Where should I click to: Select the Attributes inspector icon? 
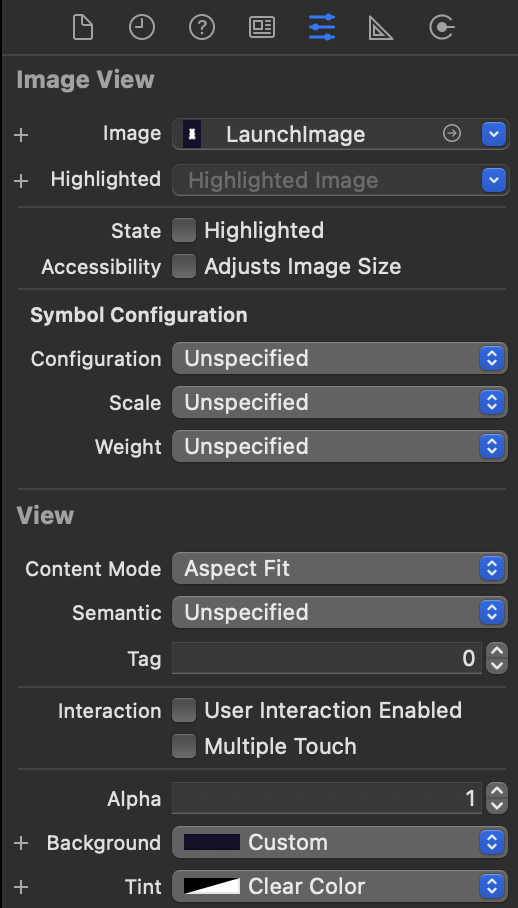322,27
